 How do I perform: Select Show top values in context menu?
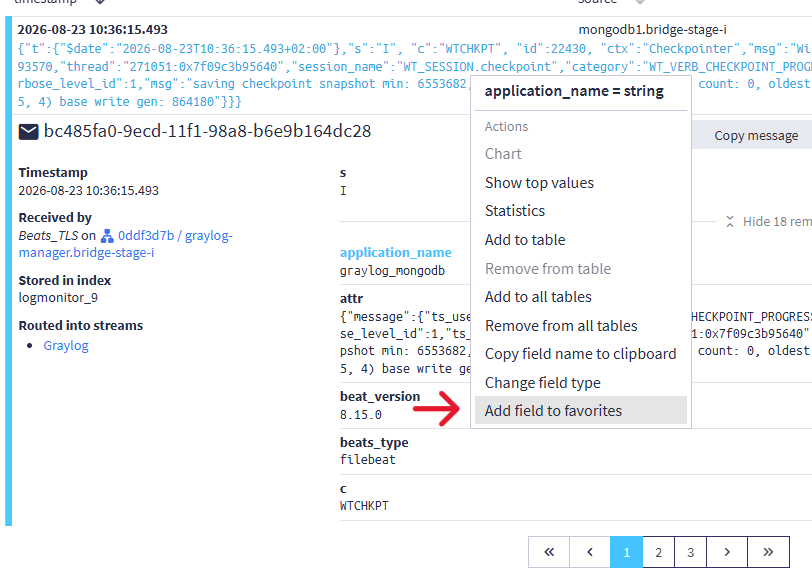(x=539, y=183)
